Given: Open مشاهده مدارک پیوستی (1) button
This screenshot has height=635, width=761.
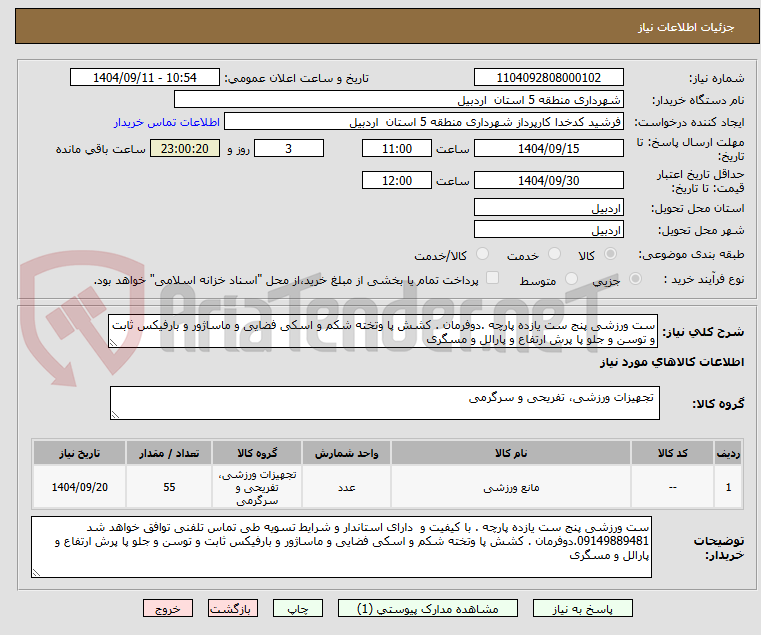Looking at the screenshot, I should point(428,608).
